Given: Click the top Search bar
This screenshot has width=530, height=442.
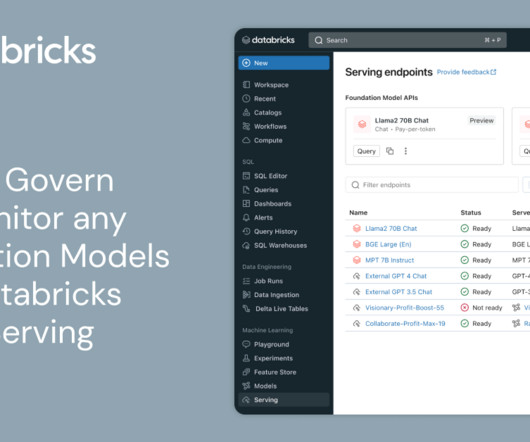Looking at the screenshot, I should tap(407, 40).
